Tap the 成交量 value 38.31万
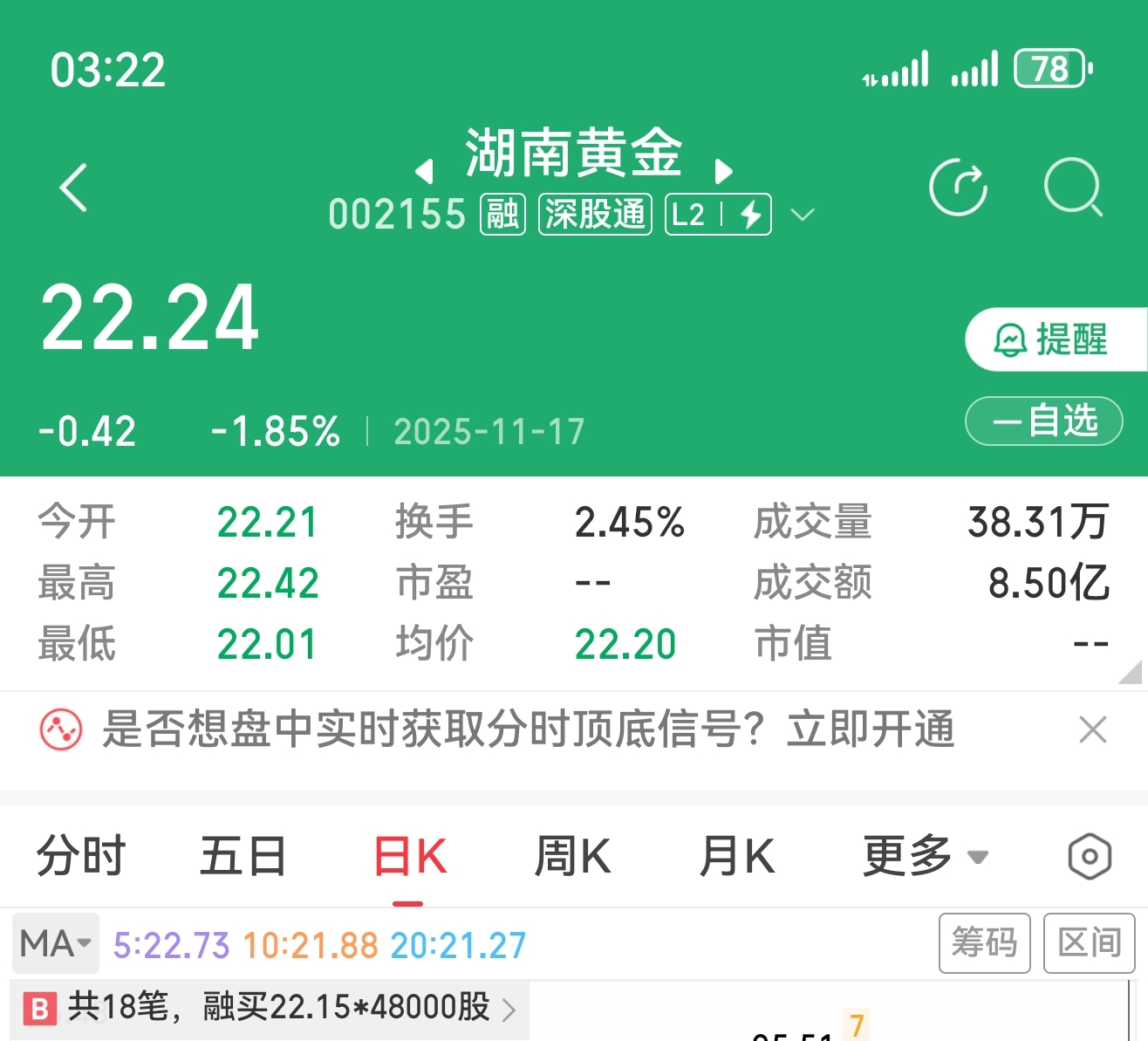This screenshot has height=1041, width=1148. tap(1038, 523)
